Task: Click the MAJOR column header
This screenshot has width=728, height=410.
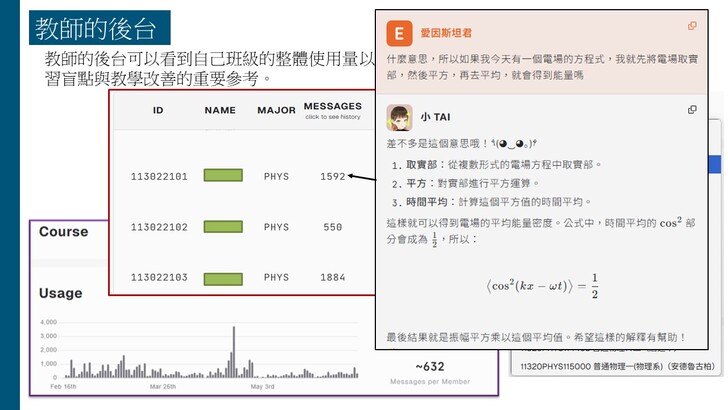Action: [x=276, y=109]
